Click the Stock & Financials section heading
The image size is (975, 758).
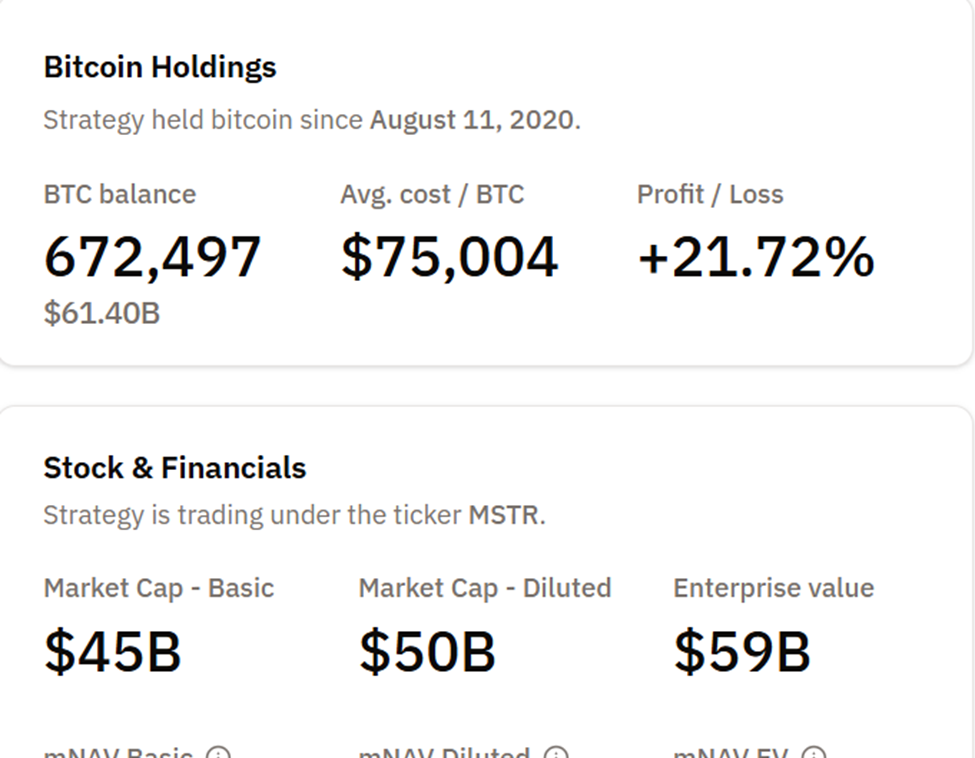pyautogui.click(x=174, y=467)
